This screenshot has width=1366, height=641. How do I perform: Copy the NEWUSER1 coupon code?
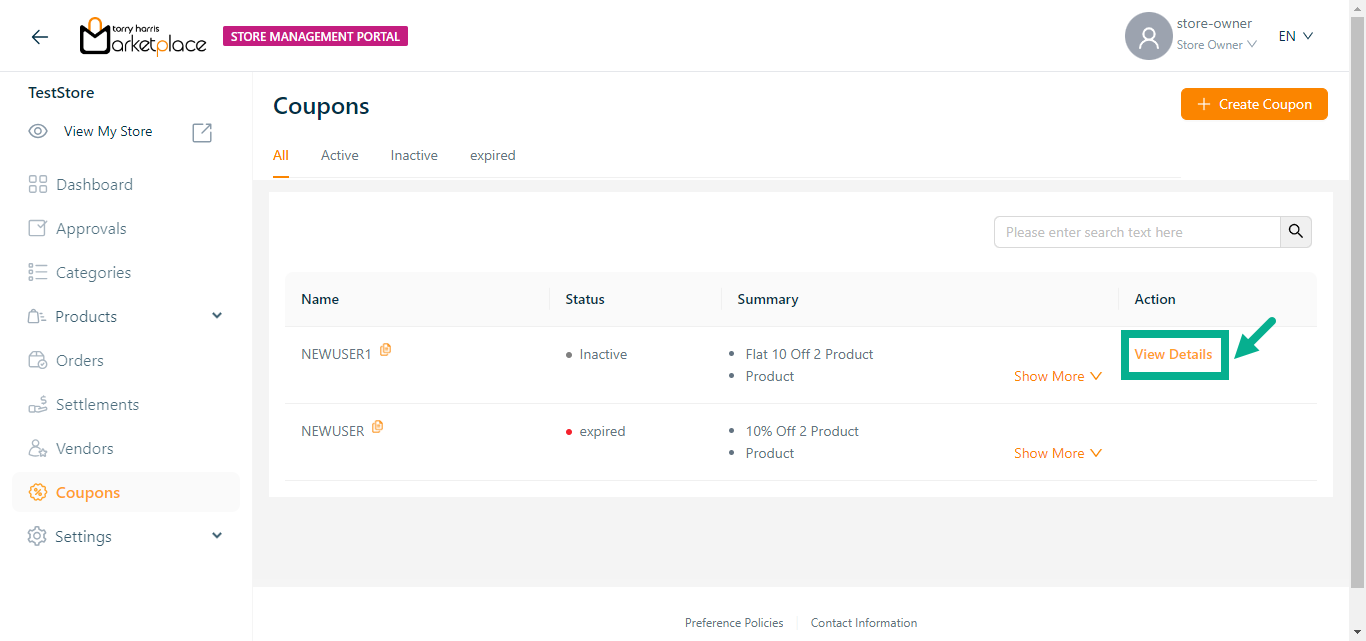tap(386, 350)
